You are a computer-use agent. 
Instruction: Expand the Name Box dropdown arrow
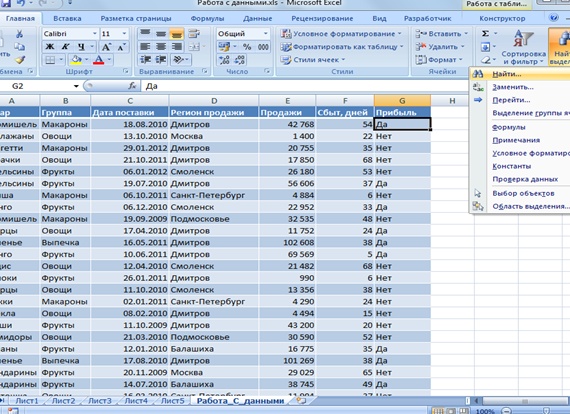[76, 86]
